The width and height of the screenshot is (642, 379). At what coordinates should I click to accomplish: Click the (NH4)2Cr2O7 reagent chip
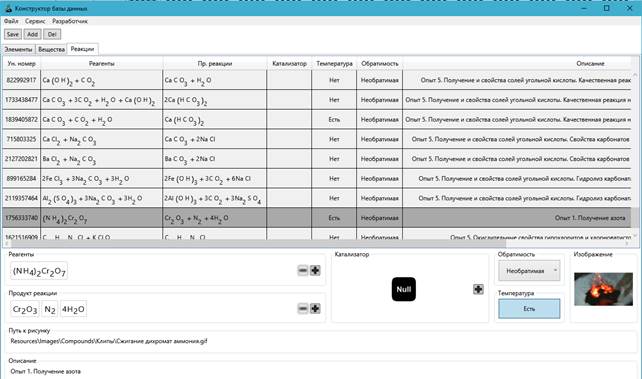[x=39, y=271]
